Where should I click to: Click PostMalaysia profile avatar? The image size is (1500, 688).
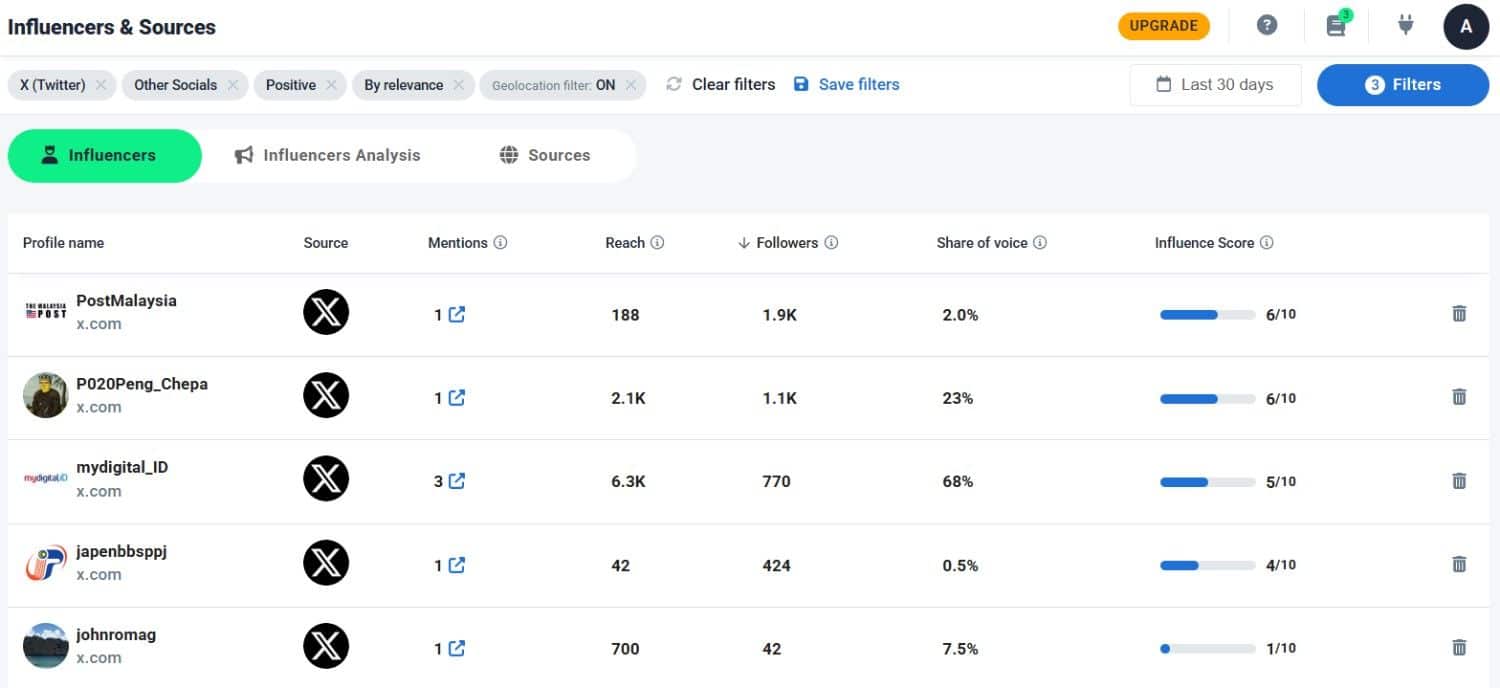[x=46, y=312]
